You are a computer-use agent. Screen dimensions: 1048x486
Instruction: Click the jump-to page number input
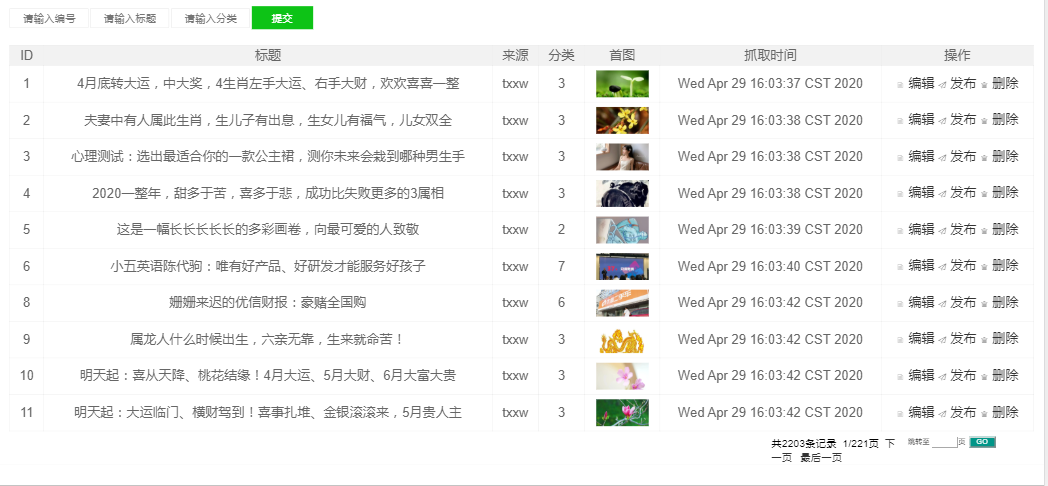[944, 442]
